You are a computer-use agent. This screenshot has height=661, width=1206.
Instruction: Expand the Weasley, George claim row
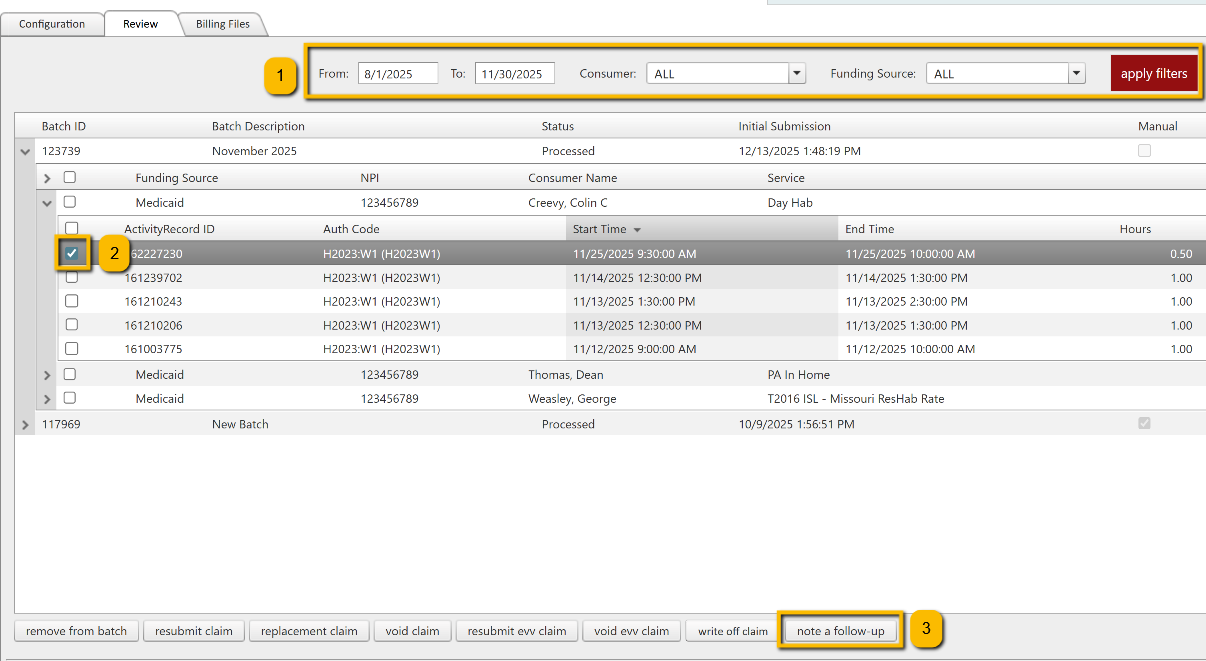coord(47,399)
